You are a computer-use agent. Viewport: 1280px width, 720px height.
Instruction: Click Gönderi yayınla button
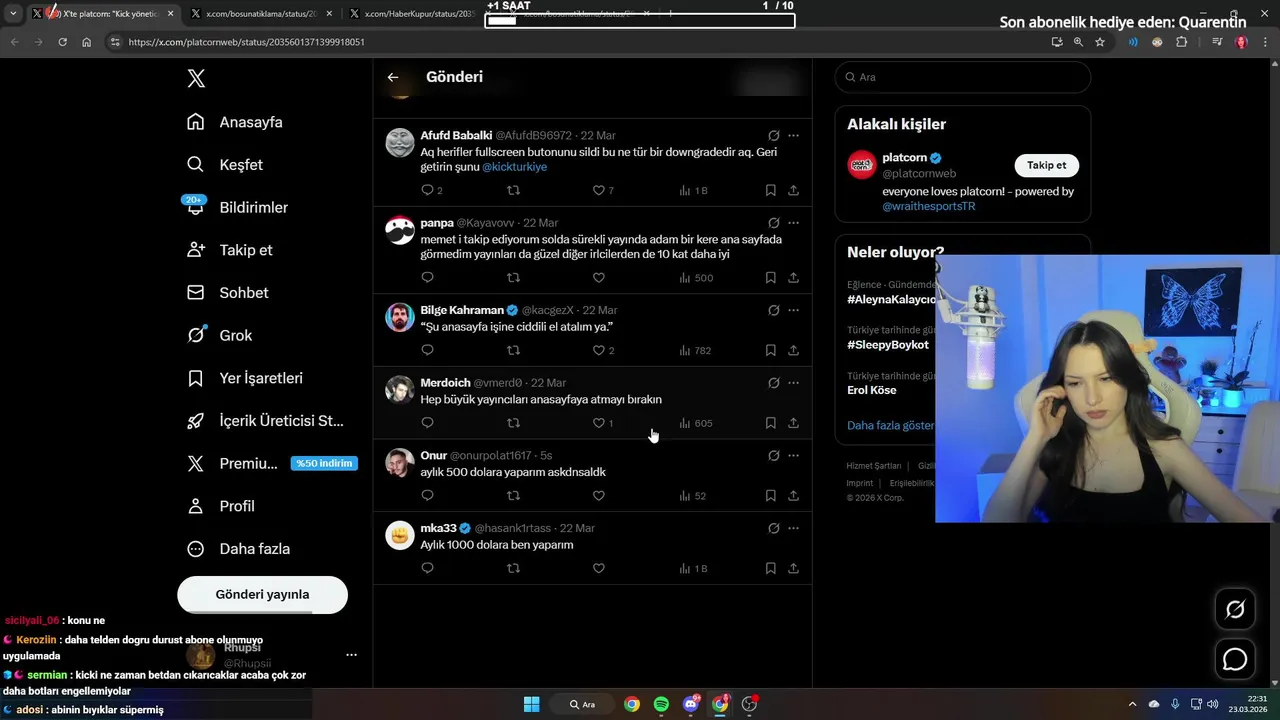262,594
